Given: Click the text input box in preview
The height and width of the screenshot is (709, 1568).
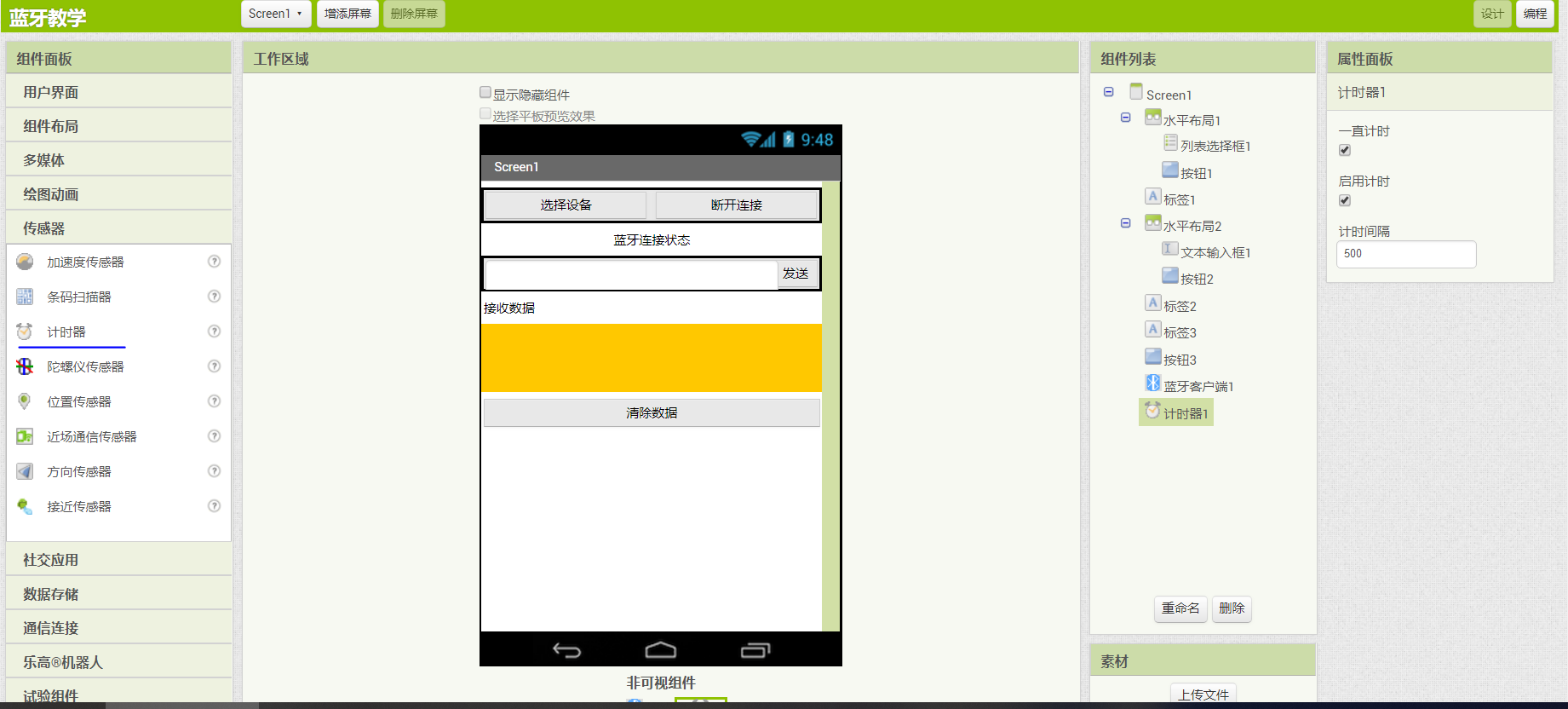Looking at the screenshot, I should [631, 274].
